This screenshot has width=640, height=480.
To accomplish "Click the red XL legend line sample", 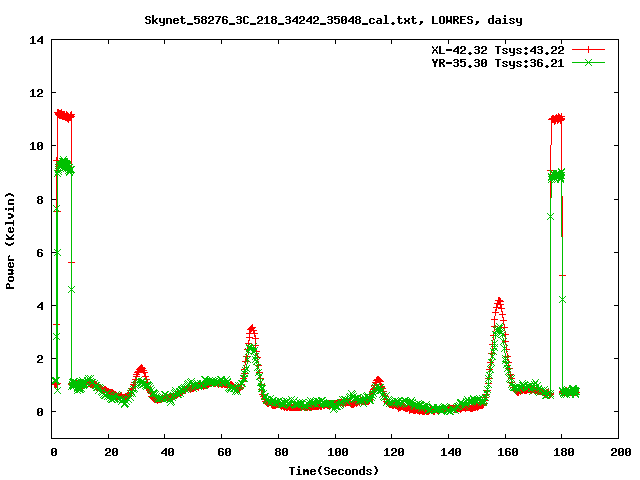I will coord(588,50).
